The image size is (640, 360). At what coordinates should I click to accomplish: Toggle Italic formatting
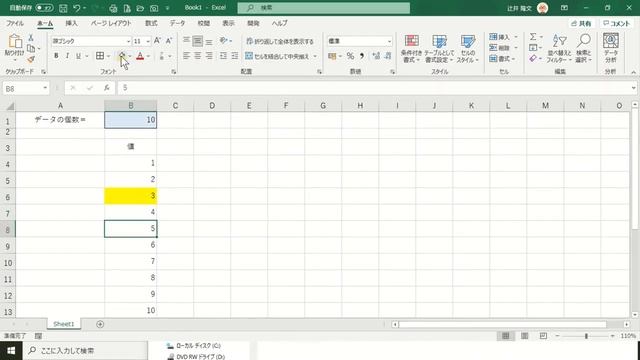tap(67, 56)
